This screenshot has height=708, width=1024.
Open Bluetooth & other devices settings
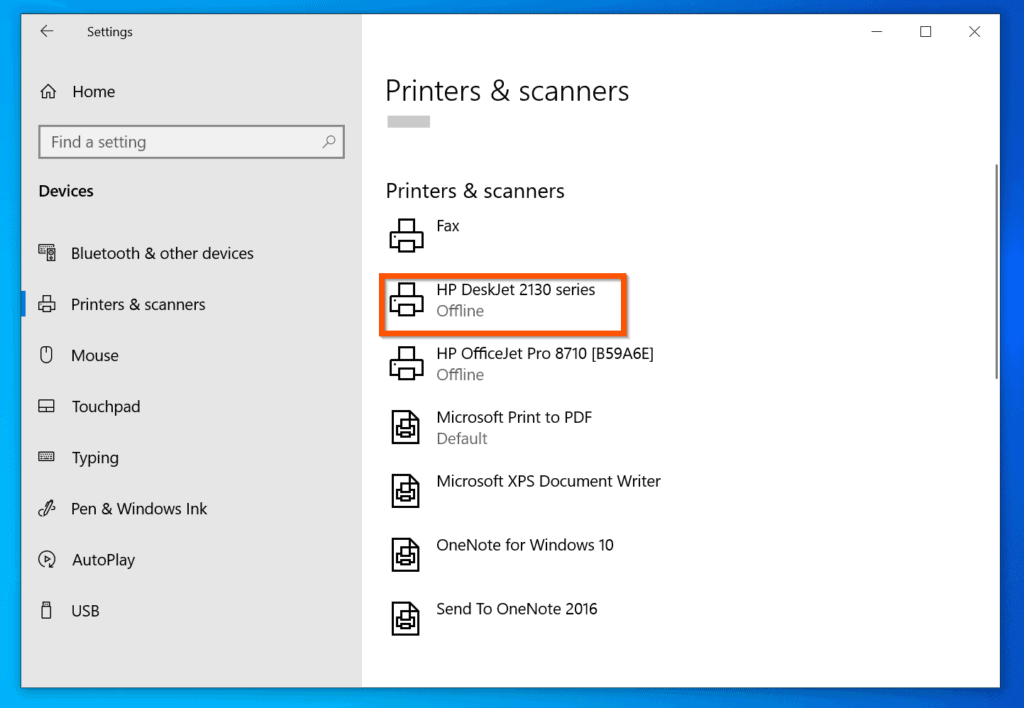tap(191, 253)
